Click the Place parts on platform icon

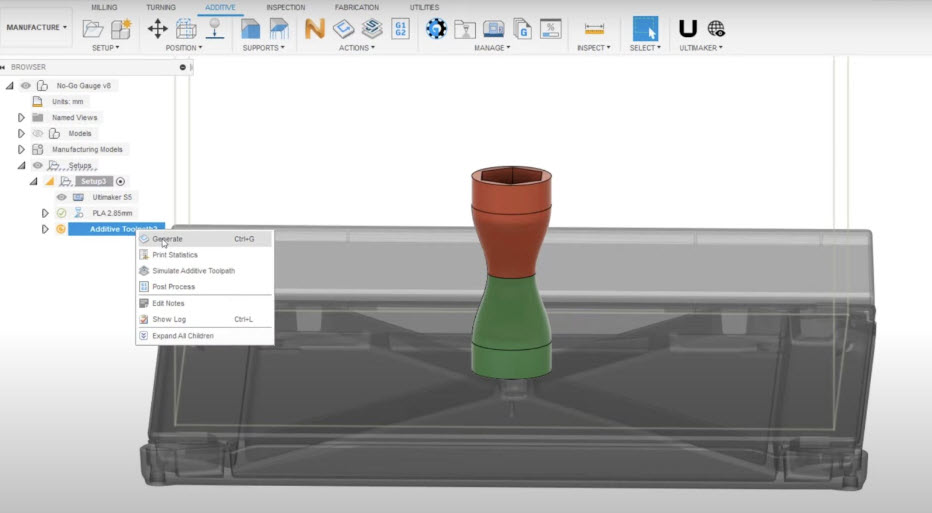213,28
